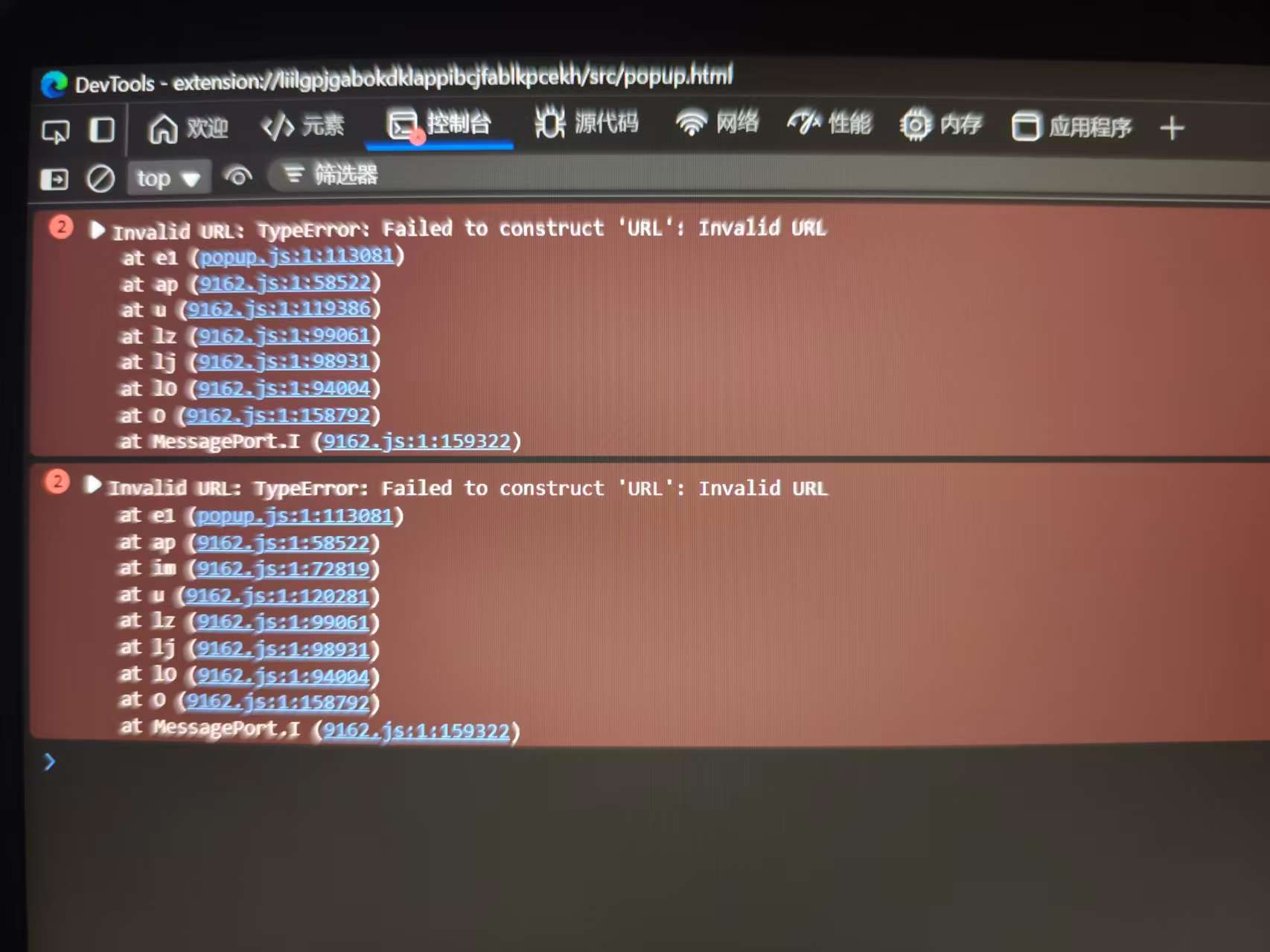
Task: Collapse the first Invalid URL error
Action: pos(97,230)
